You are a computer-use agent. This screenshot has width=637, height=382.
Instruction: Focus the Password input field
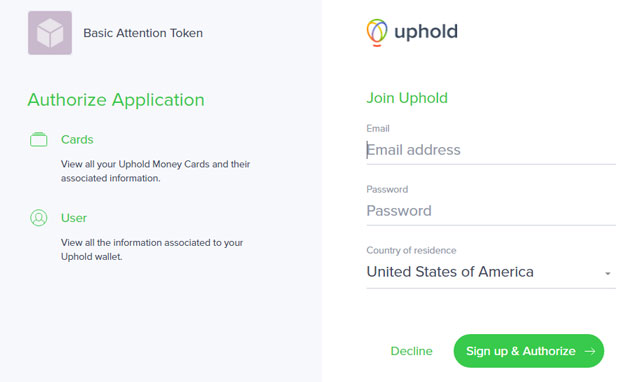(491, 211)
